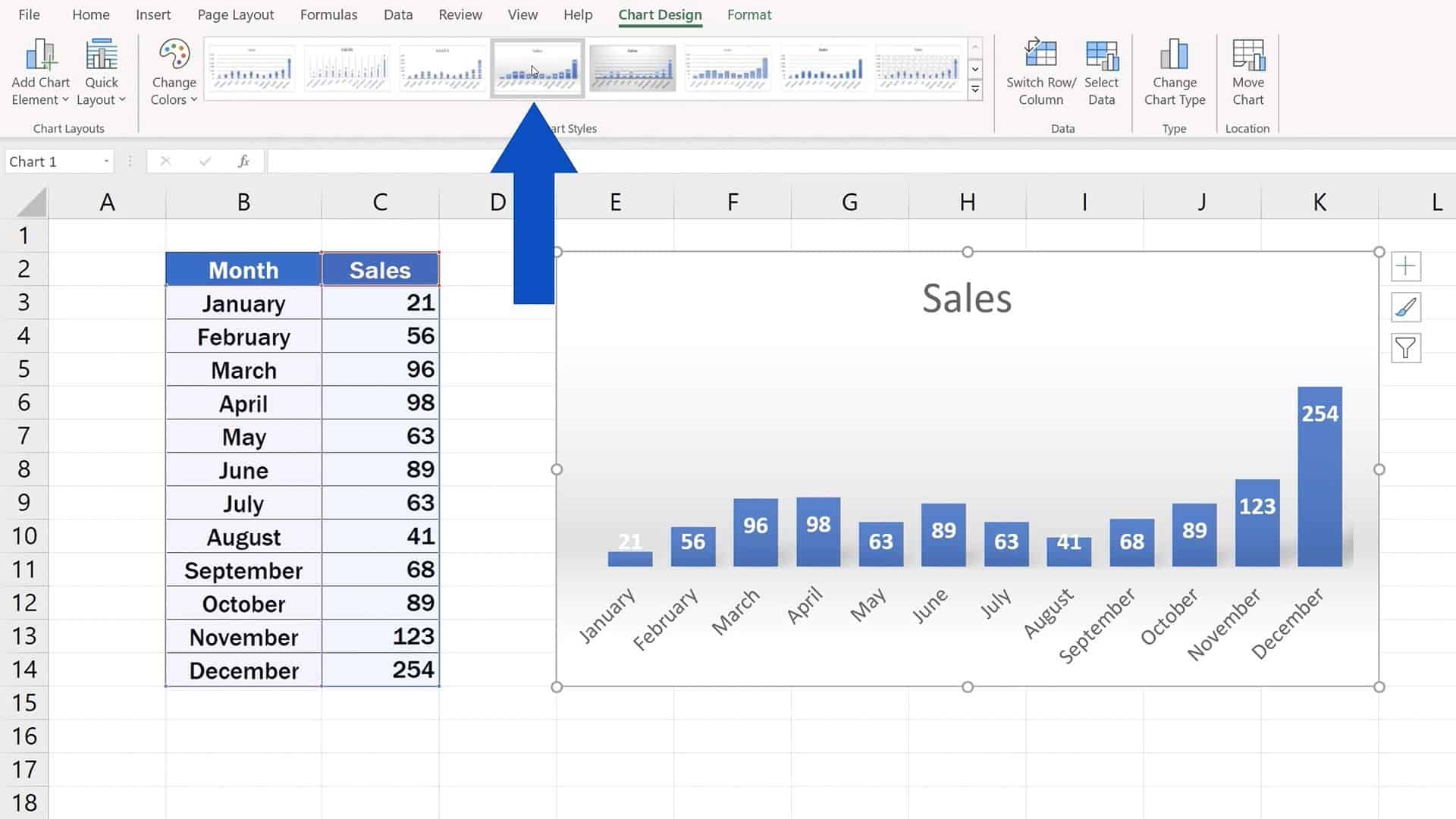
Task: Open the Data ribbon menu
Action: pyautogui.click(x=397, y=14)
